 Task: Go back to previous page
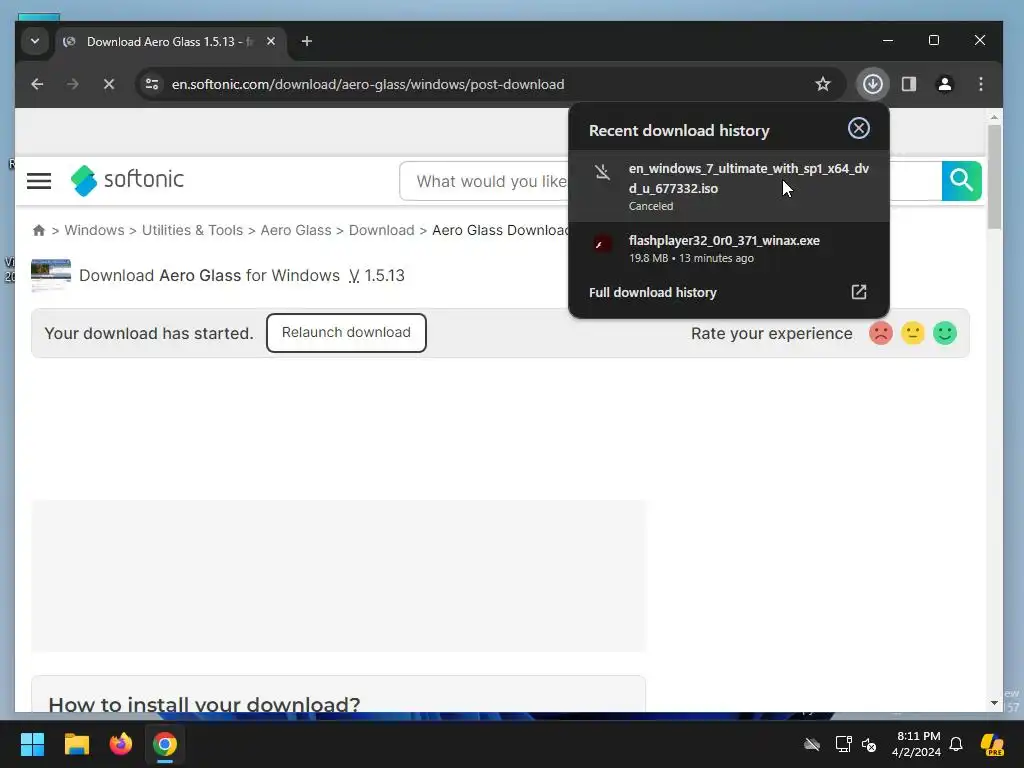tap(37, 84)
